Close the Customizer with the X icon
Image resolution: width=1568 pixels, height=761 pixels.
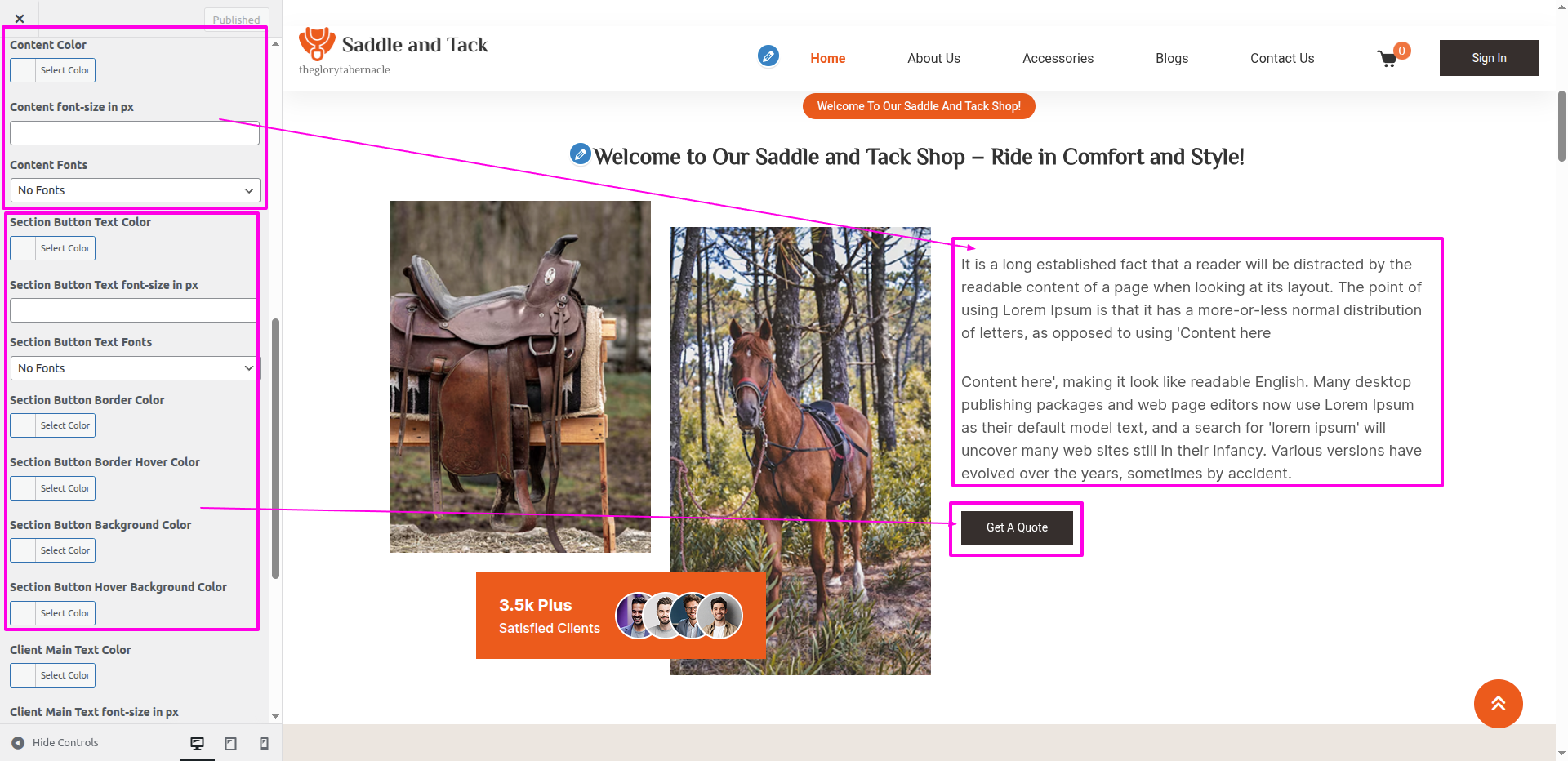(20, 19)
